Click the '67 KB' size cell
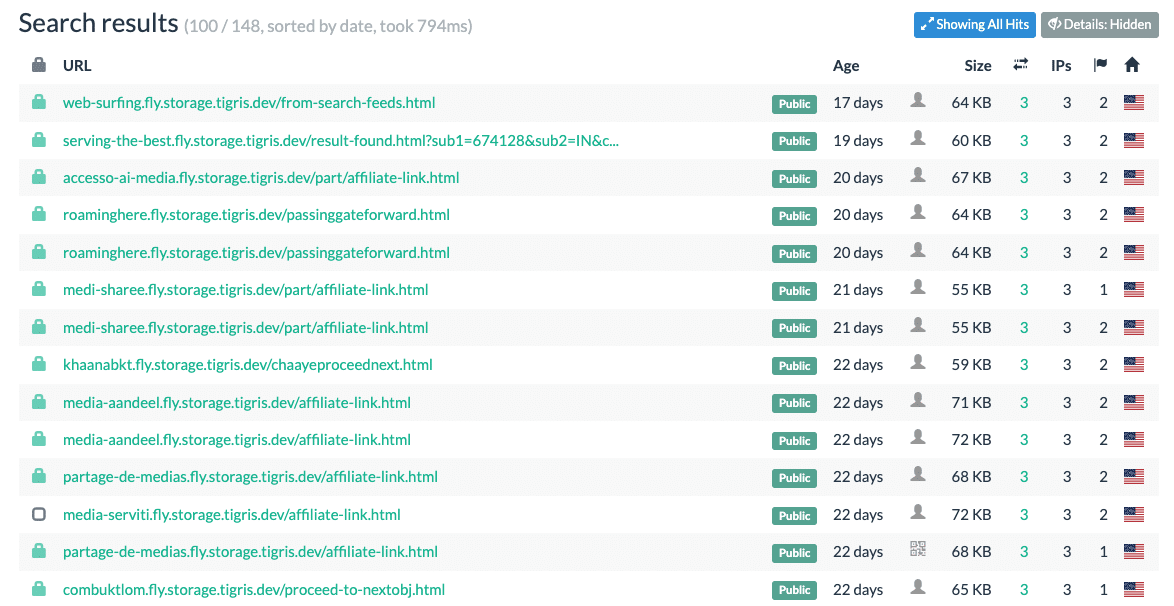1174x606 pixels. click(971, 178)
